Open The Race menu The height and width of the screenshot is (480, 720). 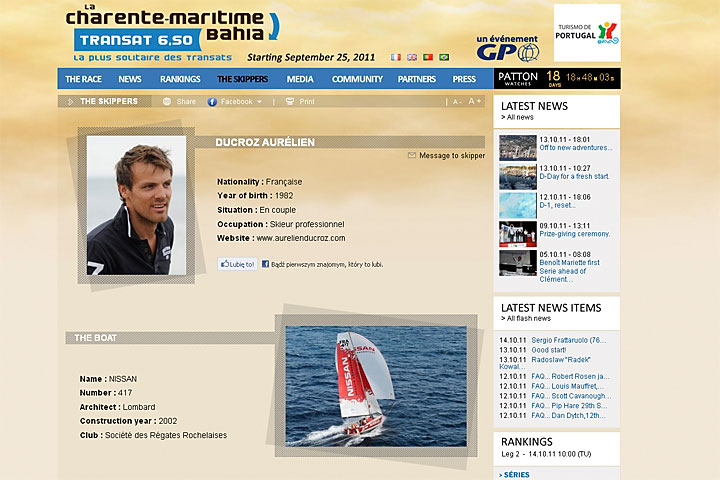(83, 79)
